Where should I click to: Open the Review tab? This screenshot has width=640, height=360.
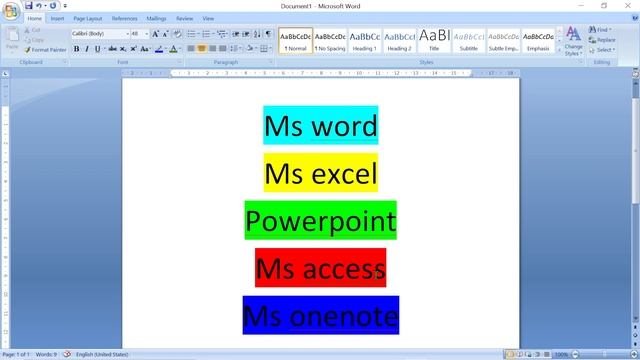click(184, 19)
